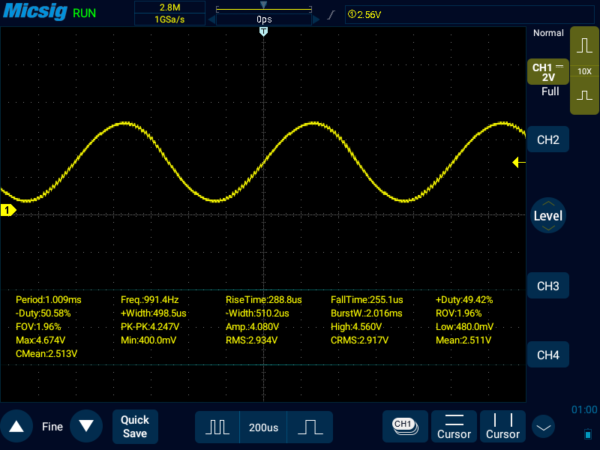This screenshot has width=600, height=450.
Task: Click the vertical cursor icon
Action: point(502,426)
